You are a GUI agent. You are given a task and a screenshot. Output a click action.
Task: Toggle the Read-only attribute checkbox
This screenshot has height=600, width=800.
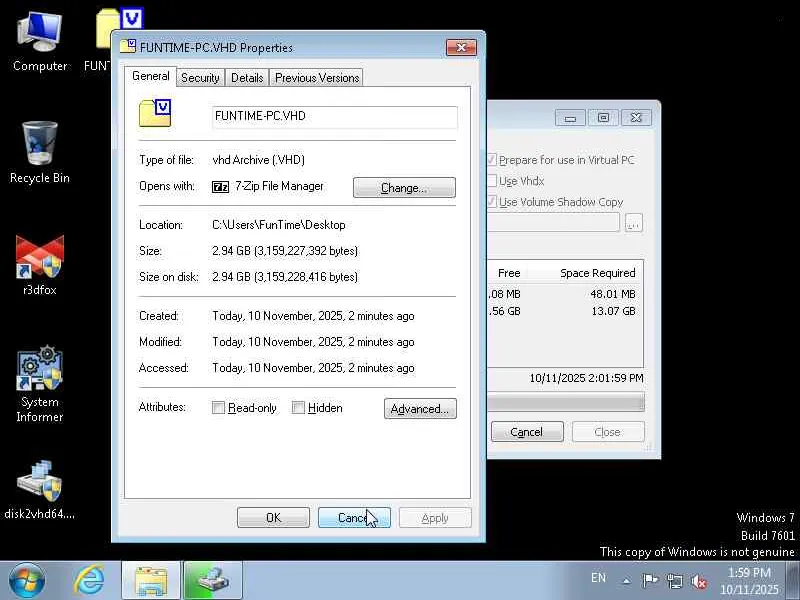[x=218, y=408]
